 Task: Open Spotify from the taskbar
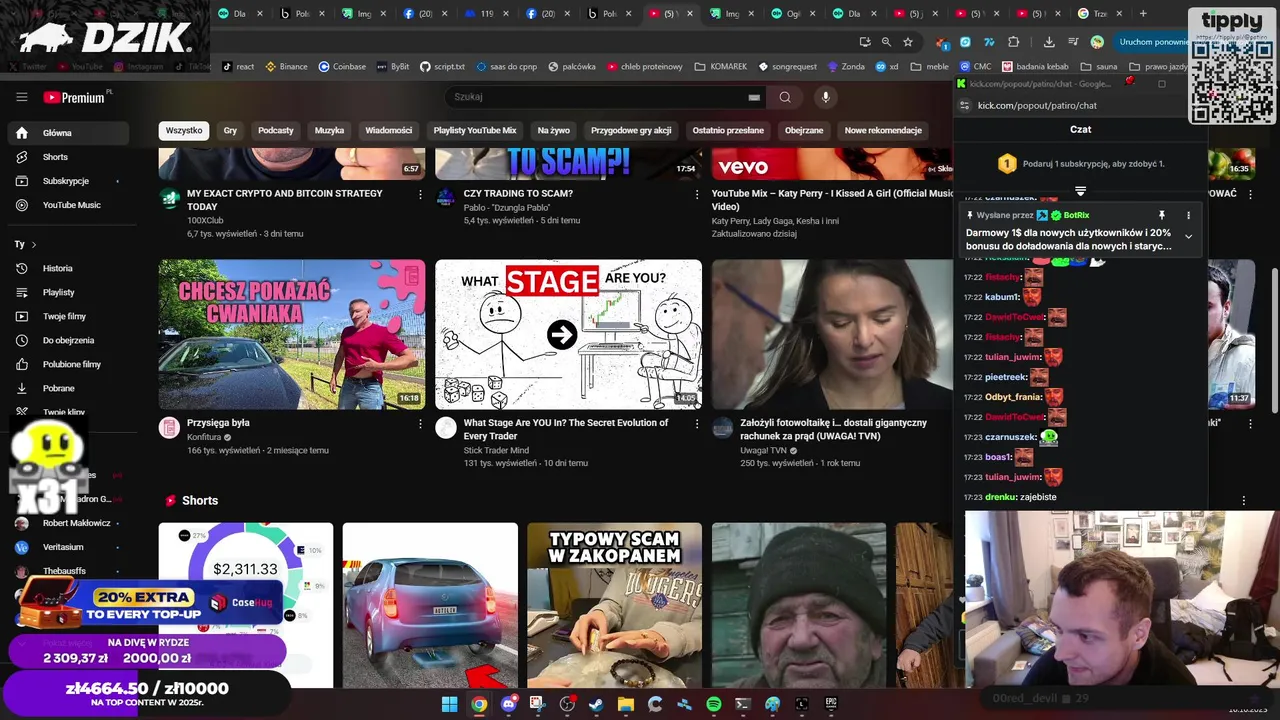714,704
